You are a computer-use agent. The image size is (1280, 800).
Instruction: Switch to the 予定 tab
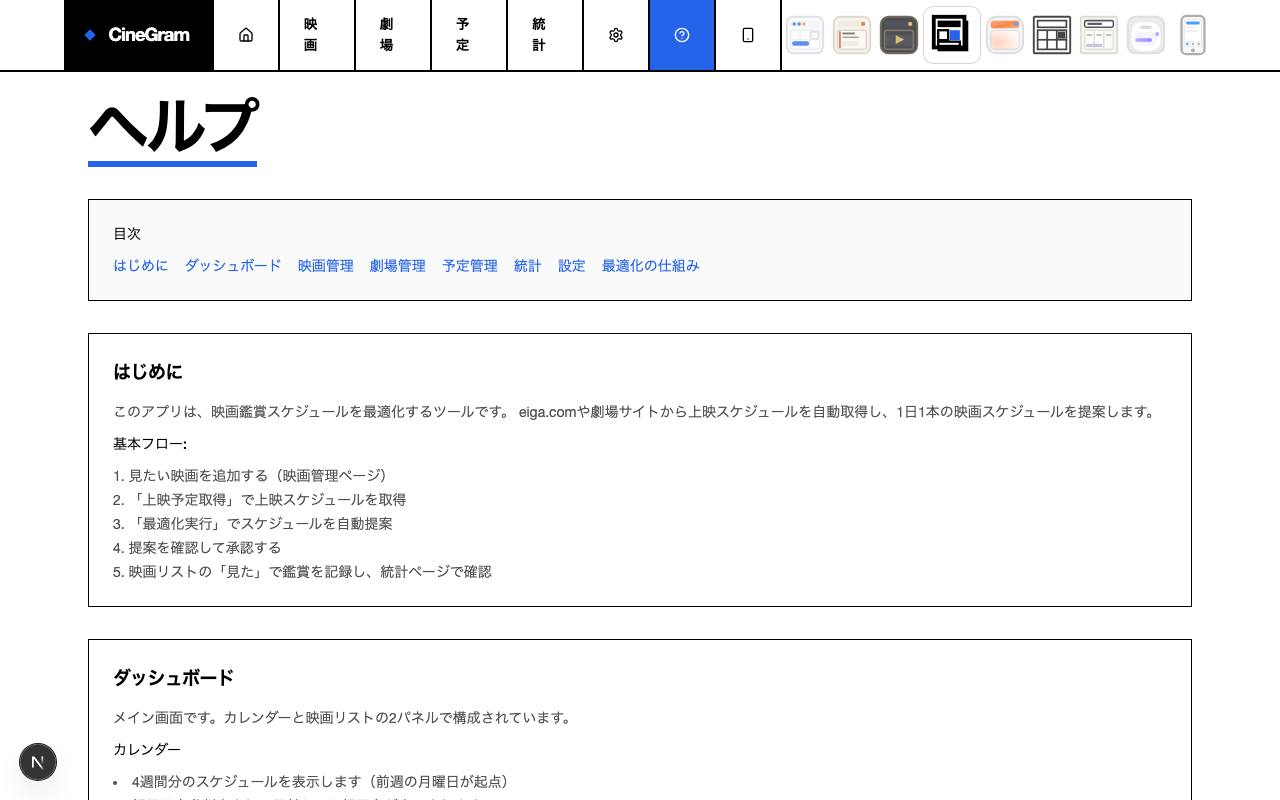pos(469,35)
